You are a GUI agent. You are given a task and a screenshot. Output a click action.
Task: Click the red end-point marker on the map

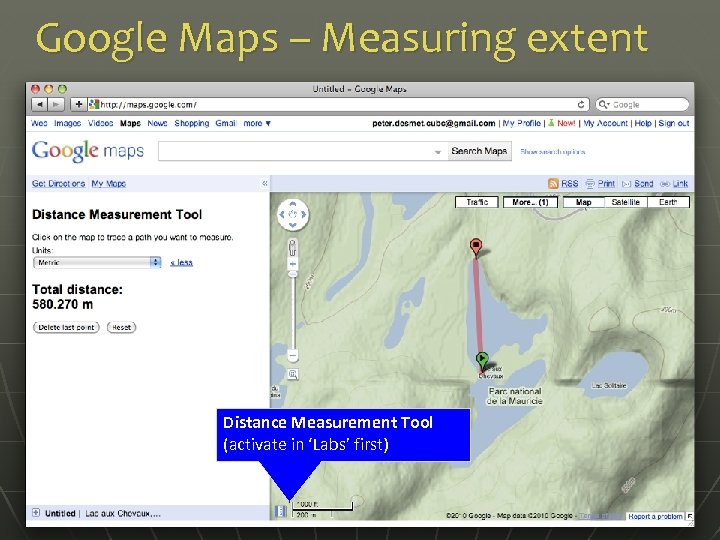point(476,247)
